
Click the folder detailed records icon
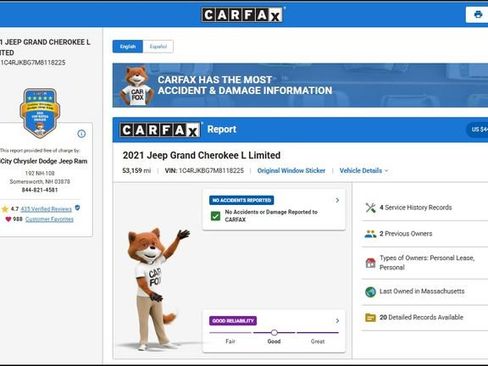click(370, 317)
